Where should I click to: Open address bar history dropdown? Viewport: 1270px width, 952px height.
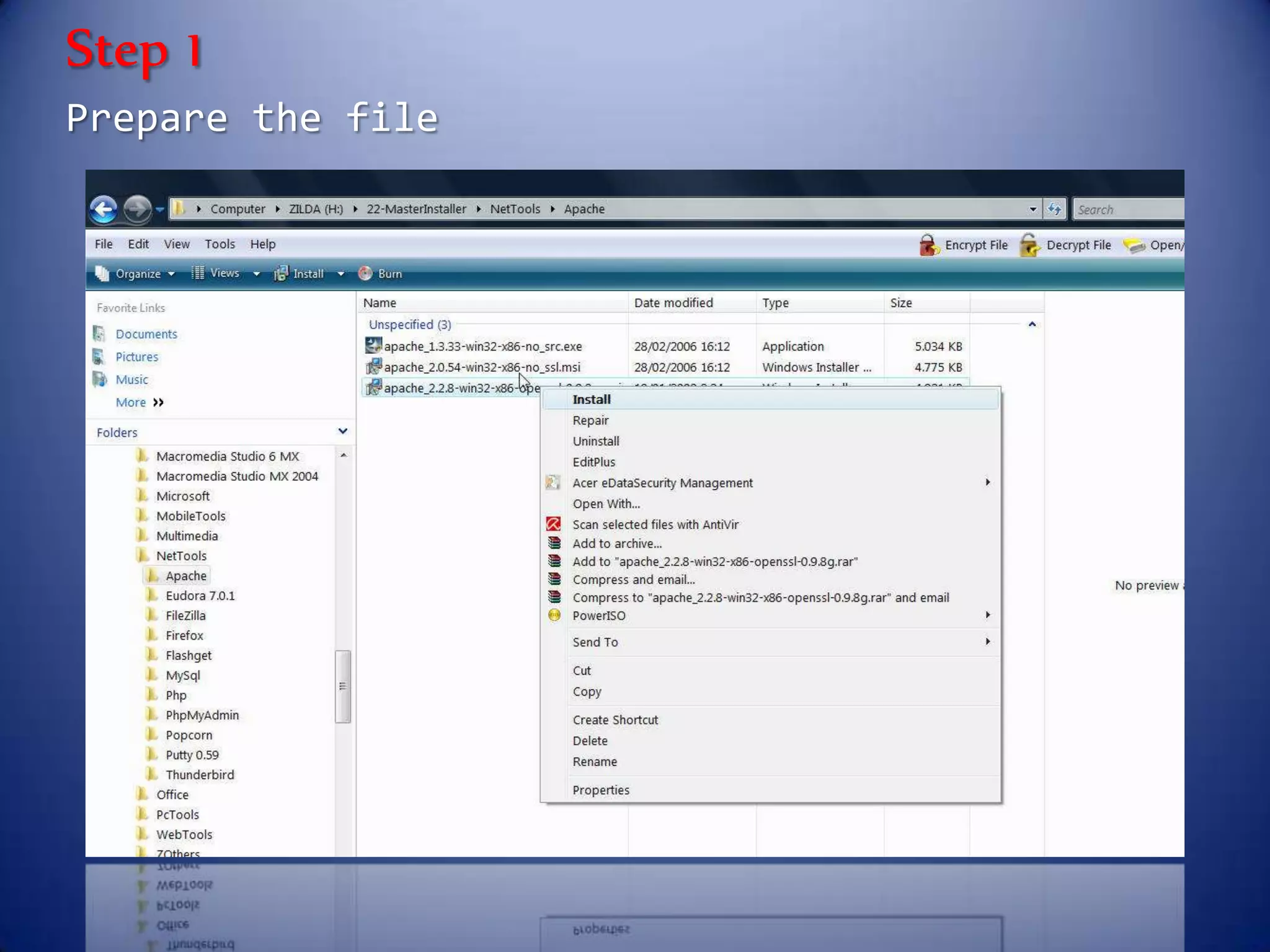click(x=1032, y=209)
